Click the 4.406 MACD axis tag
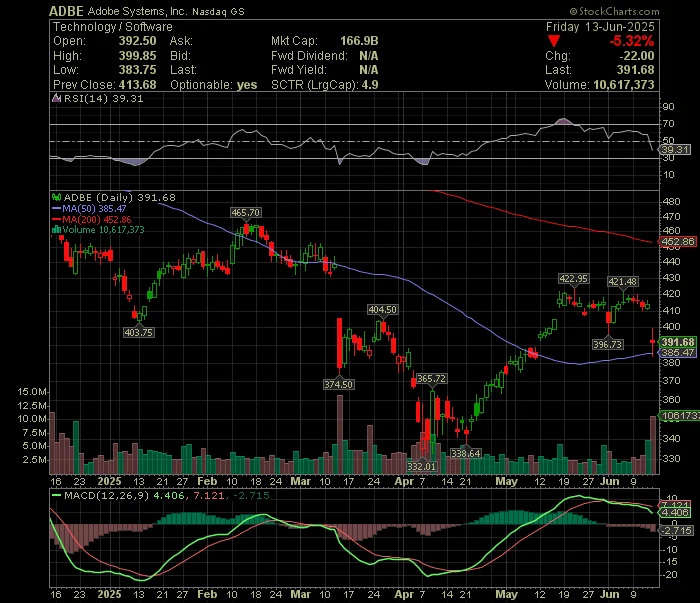This screenshot has width=700, height=603. coord(675,513)
